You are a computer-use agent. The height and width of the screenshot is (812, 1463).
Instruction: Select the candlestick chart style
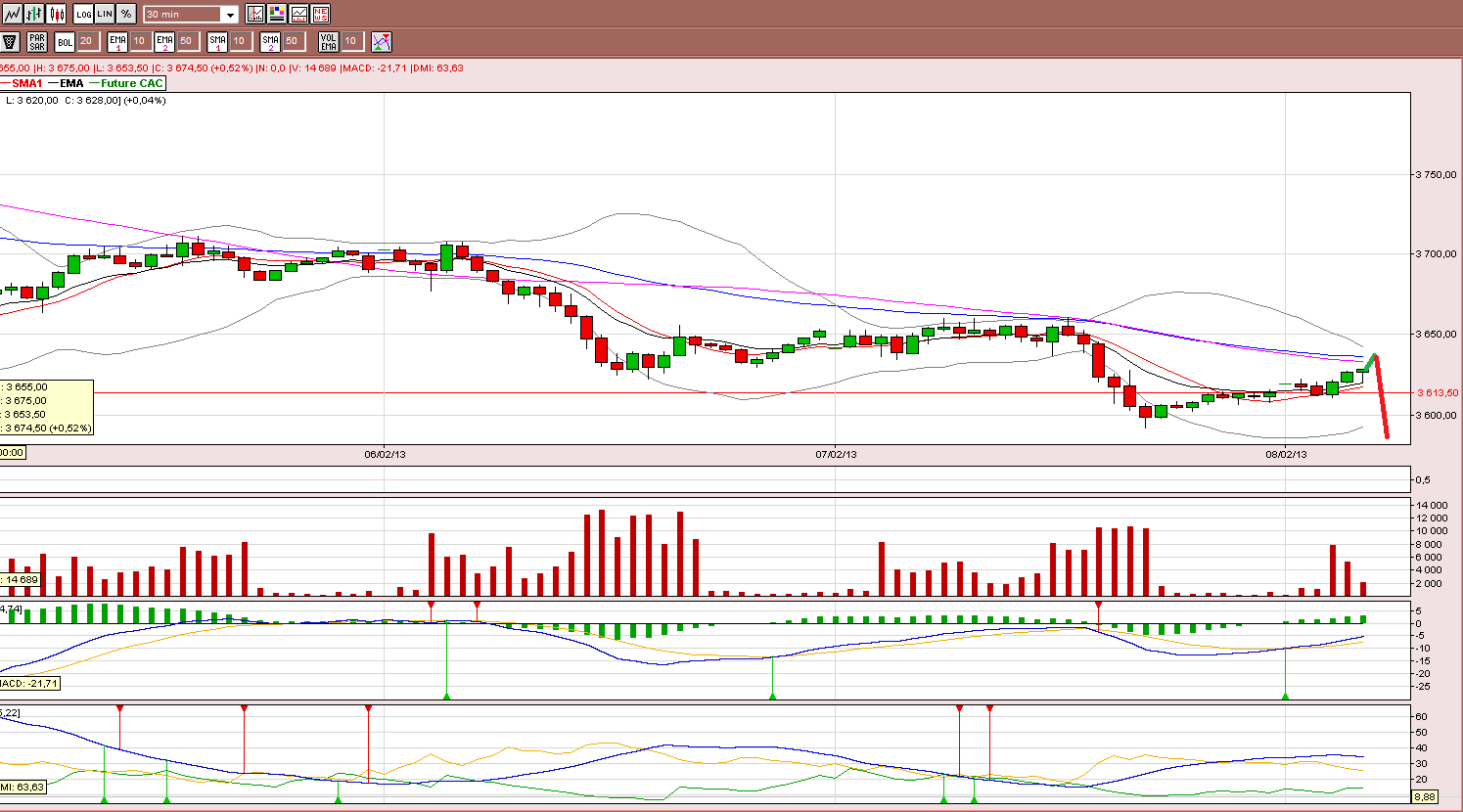pos(57,14)
